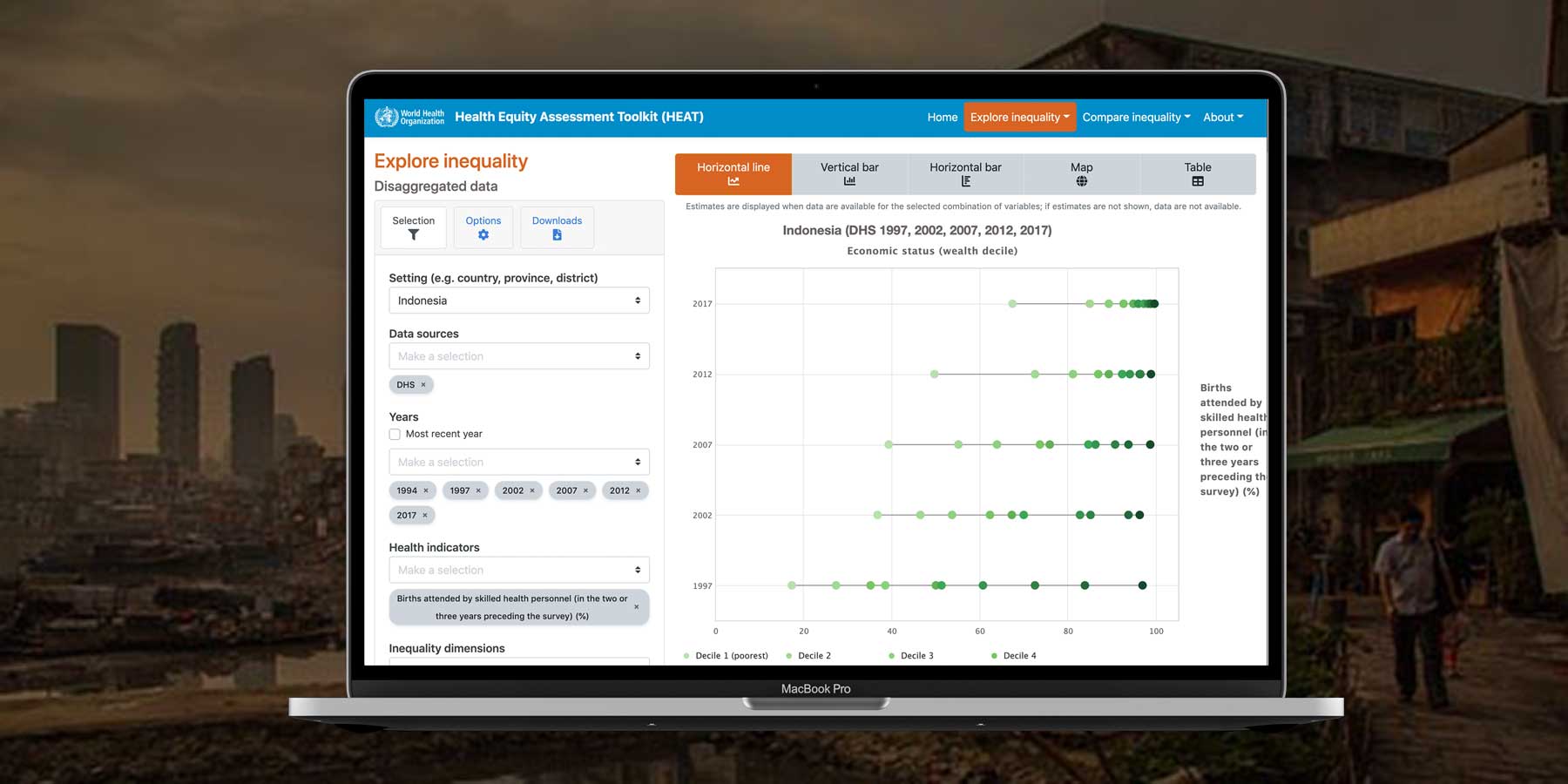This screenshot has width=1568, height=784.
Task: Display data in Table view
Action: click(1198, 174)
